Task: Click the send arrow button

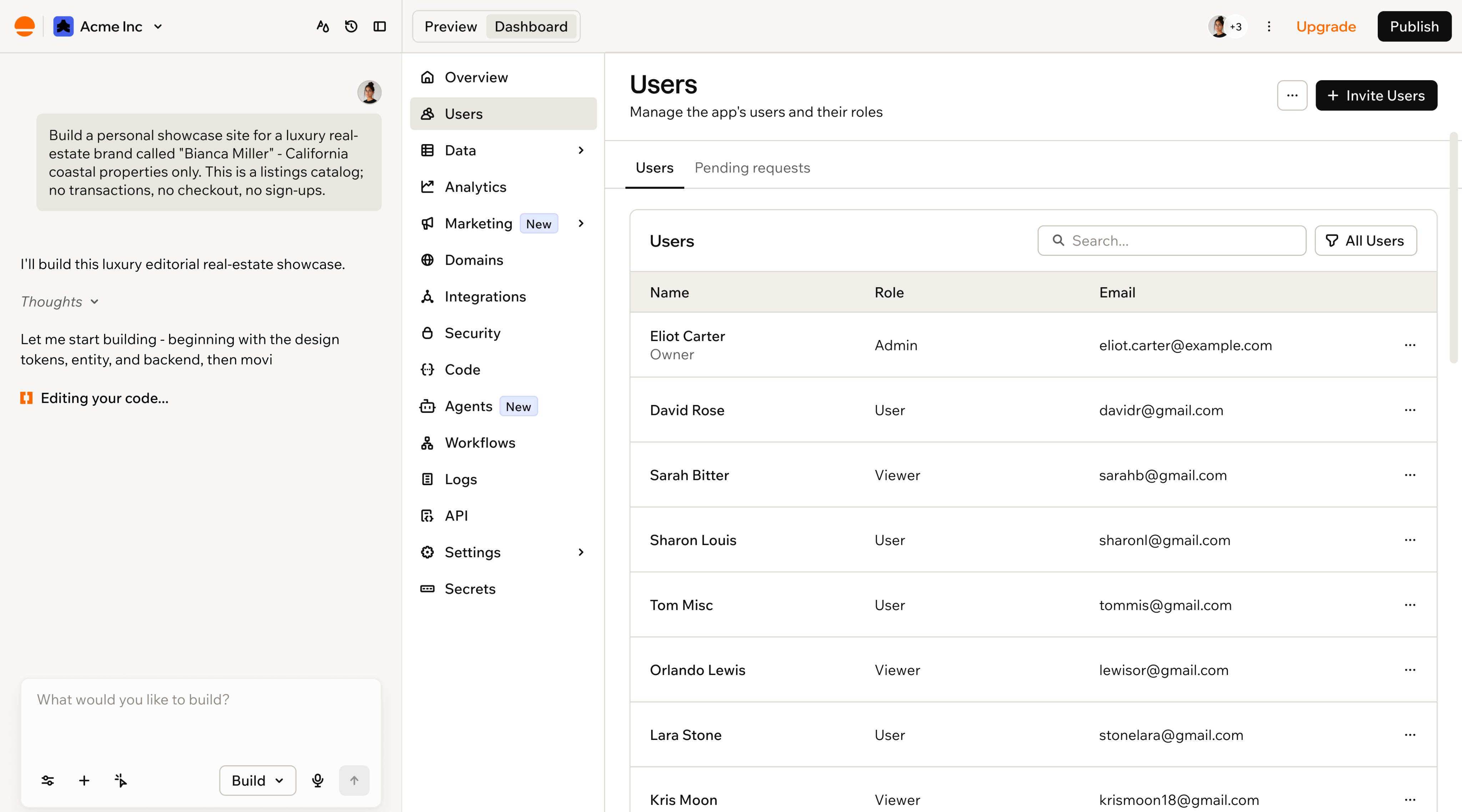Action: click(354, 781)
